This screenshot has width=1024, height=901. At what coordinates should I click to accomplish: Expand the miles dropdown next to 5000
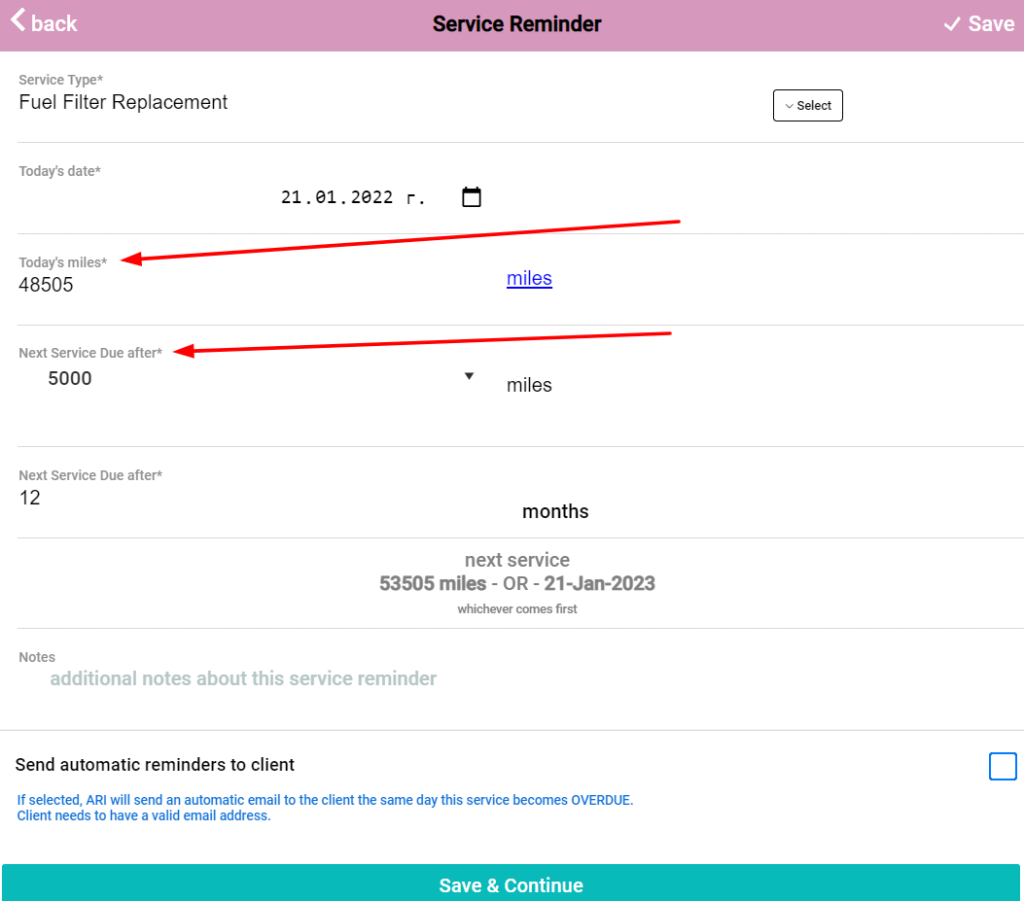pos(469,376)
